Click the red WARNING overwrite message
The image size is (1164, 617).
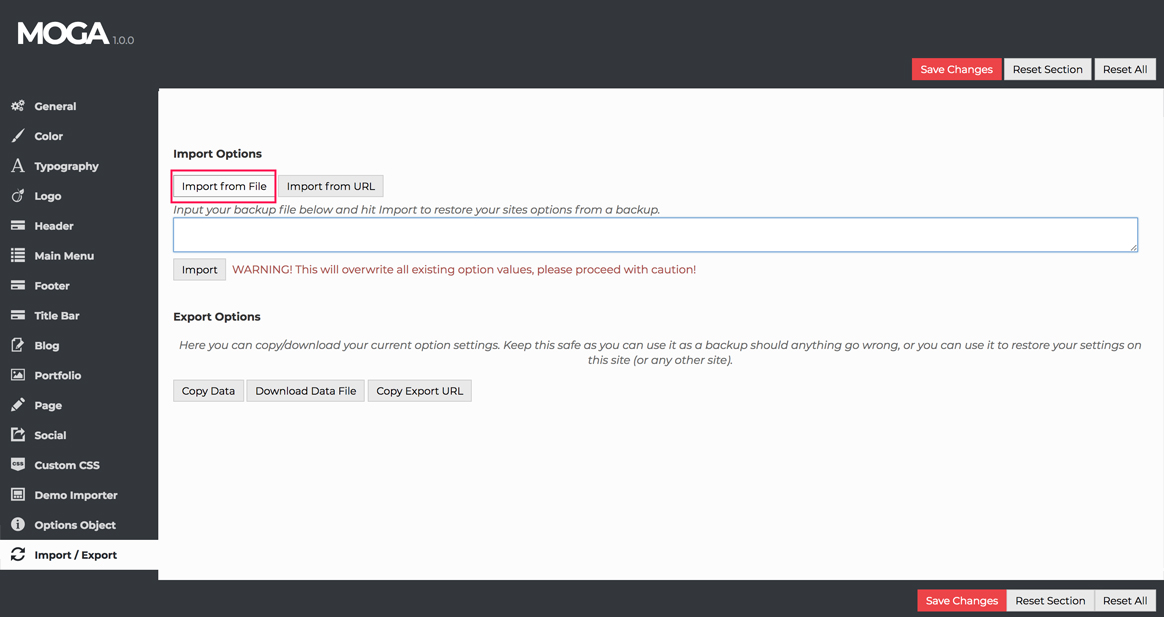[464, 270]
